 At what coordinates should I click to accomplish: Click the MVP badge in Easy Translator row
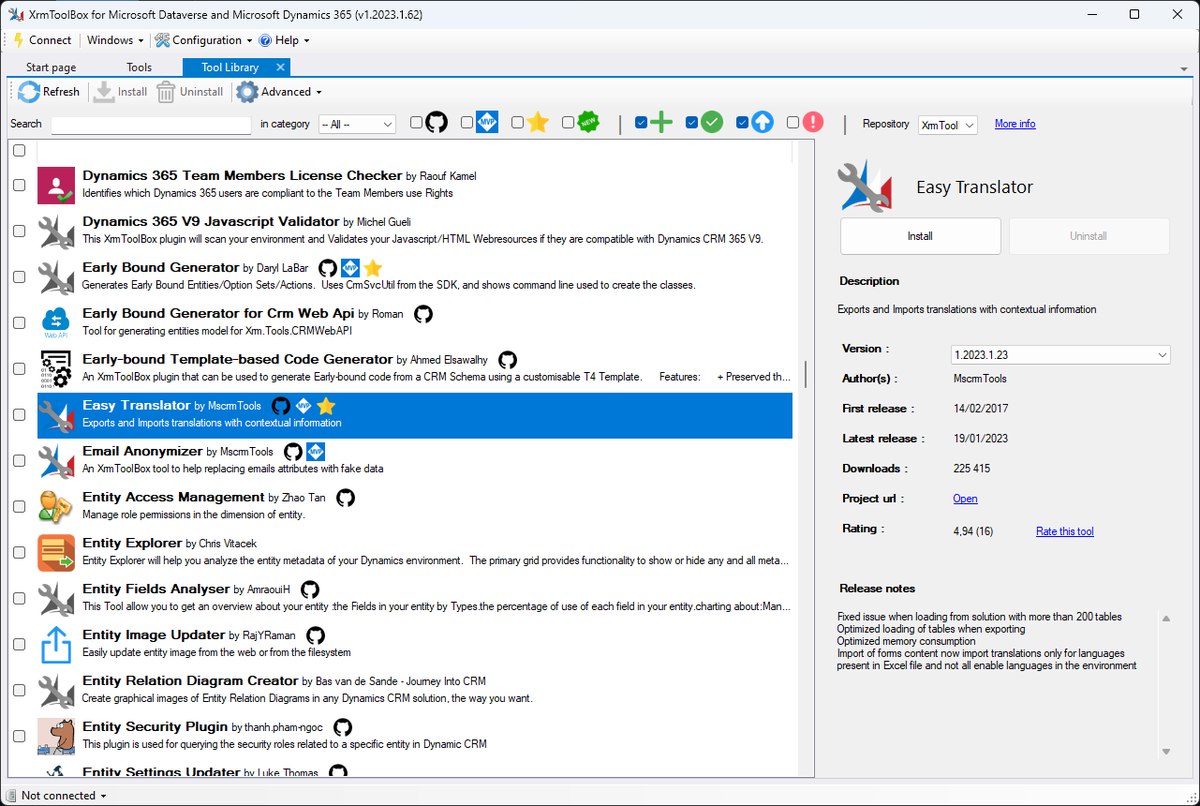[x=304, y=406]
